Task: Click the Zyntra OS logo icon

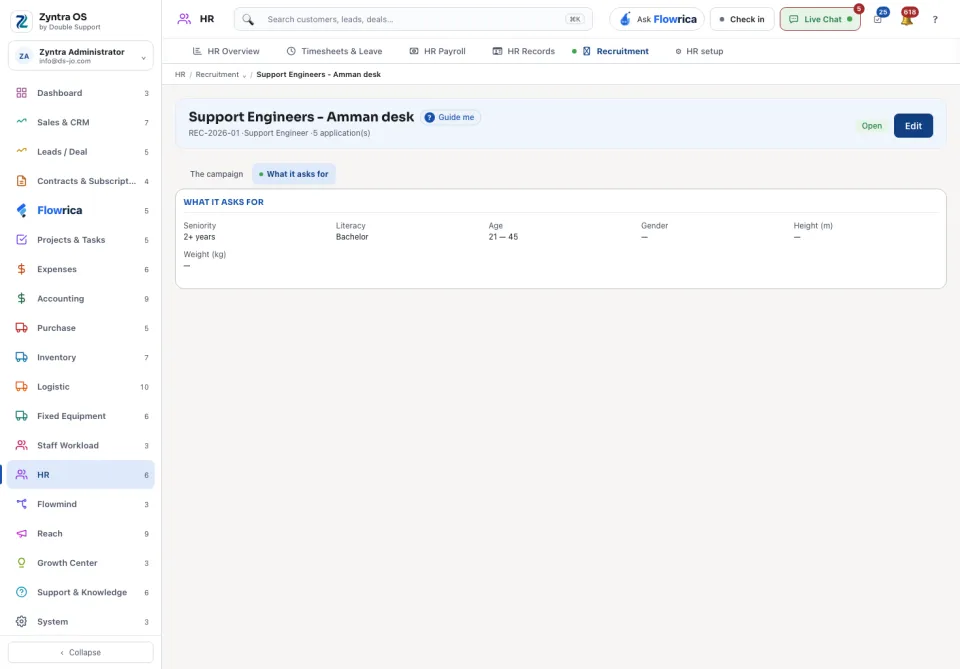Action: (x=21, y=21)
